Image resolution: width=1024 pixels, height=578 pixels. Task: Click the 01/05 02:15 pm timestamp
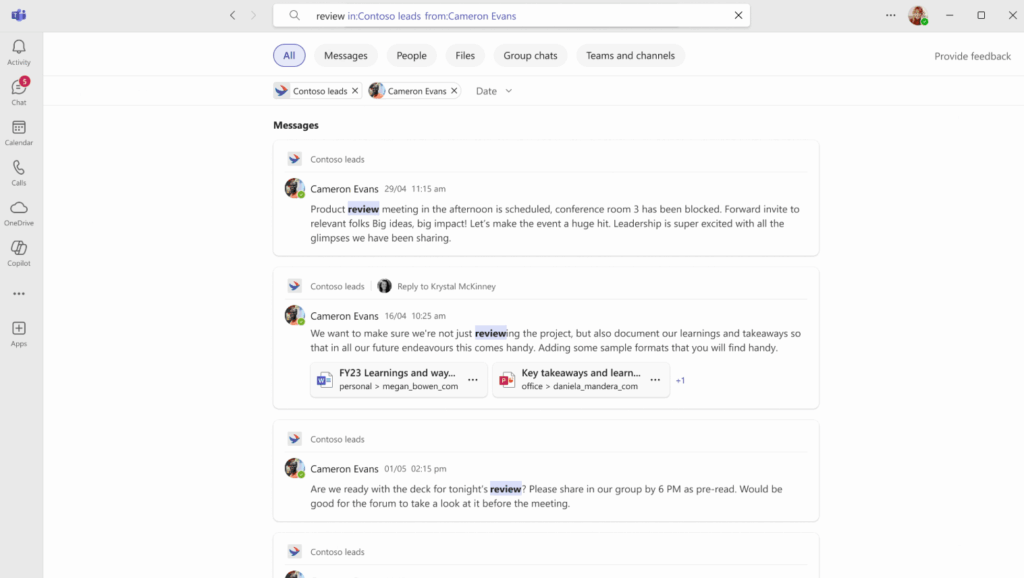415,469
